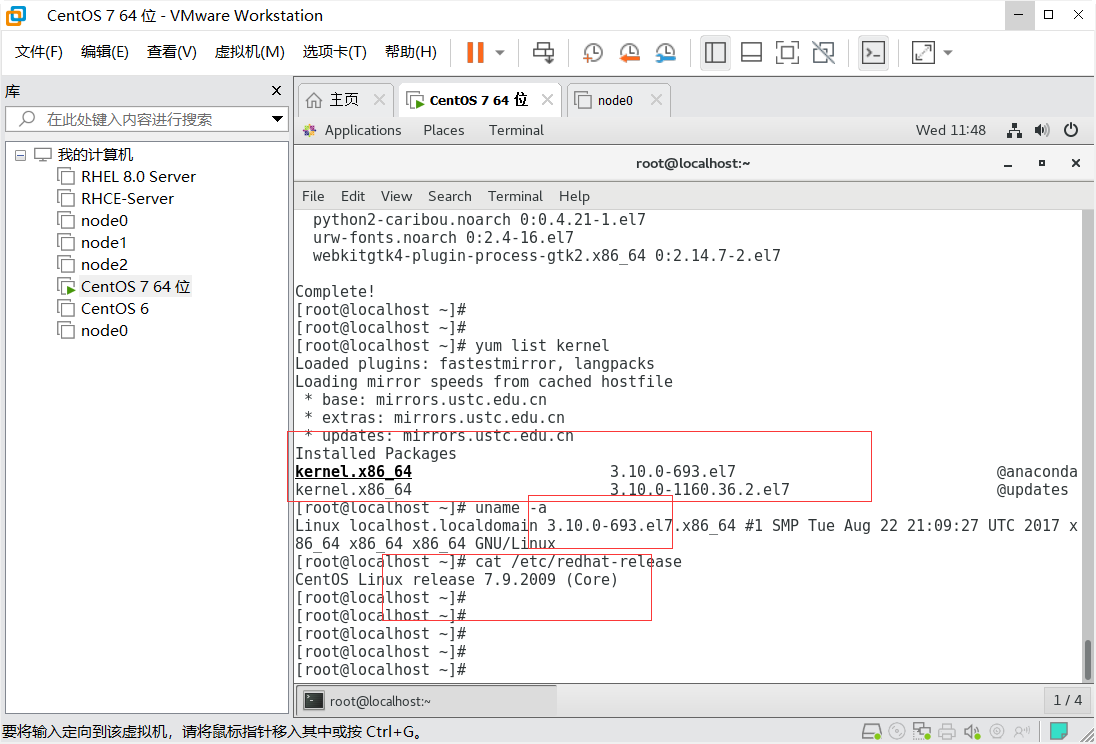Click the virtual network adapter status icon
The image size is (1096, 744).
point(924,731)
